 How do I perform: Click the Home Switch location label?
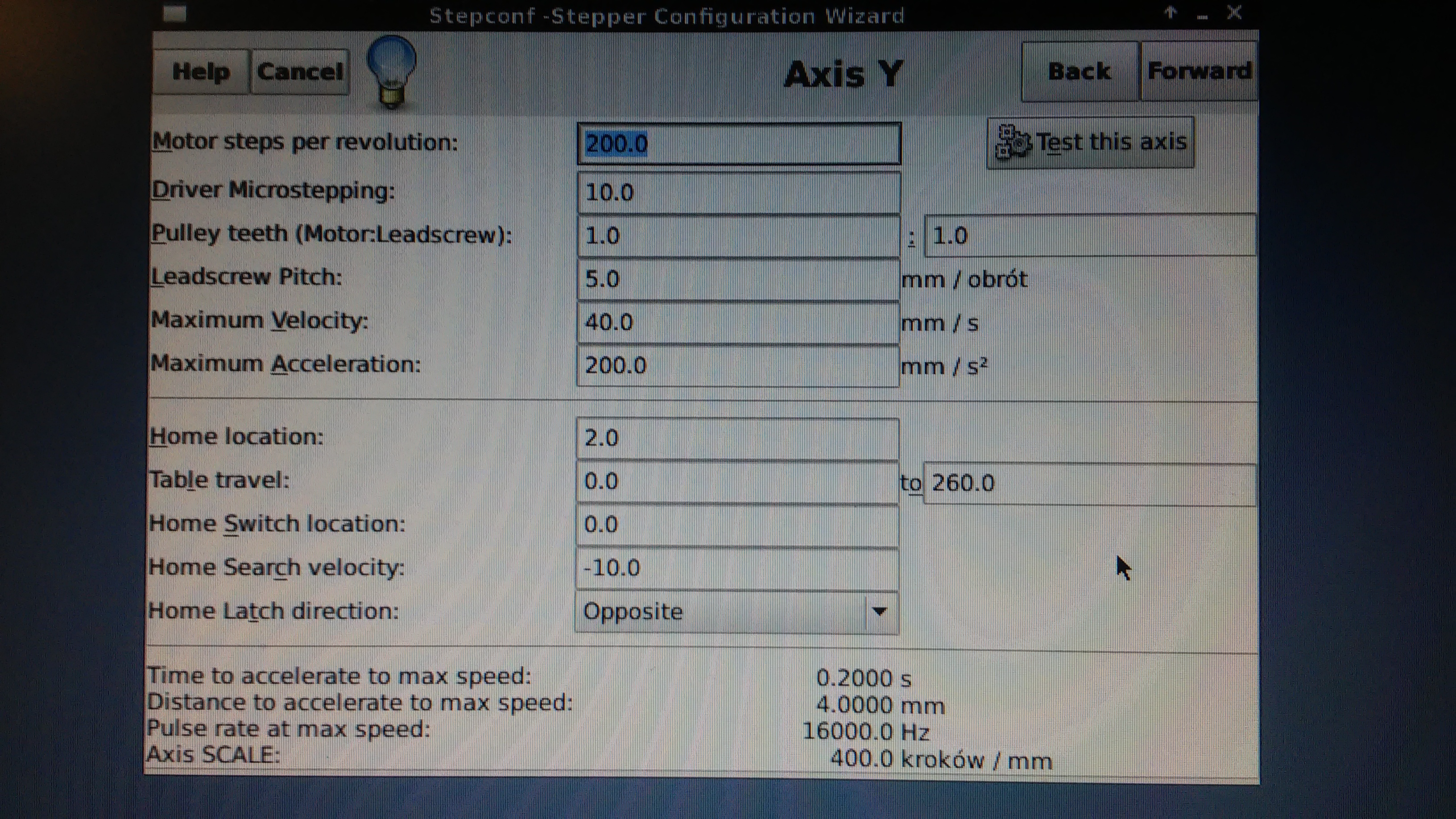click(x=277, y=523)
